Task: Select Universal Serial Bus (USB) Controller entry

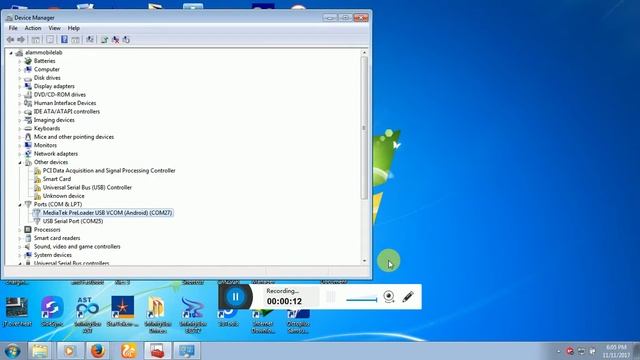Action: point(87,187)
